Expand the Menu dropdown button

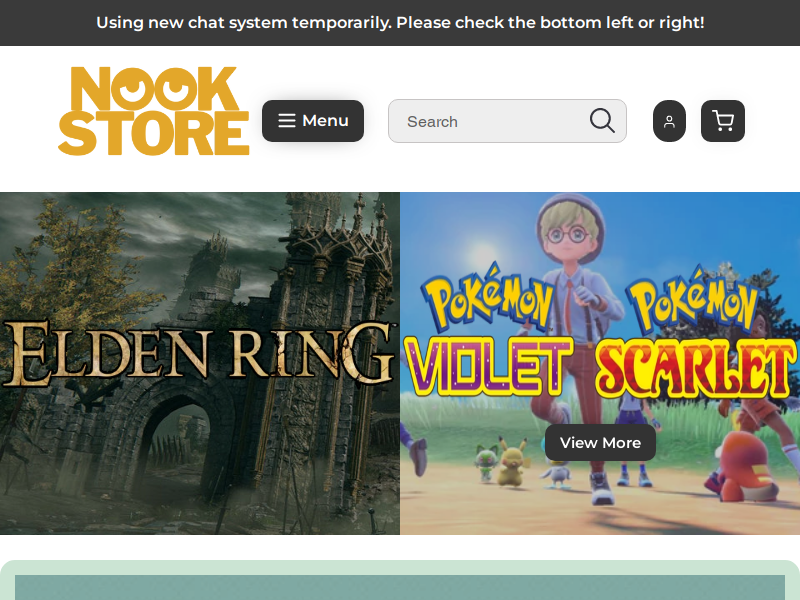[x=313, y=121]
